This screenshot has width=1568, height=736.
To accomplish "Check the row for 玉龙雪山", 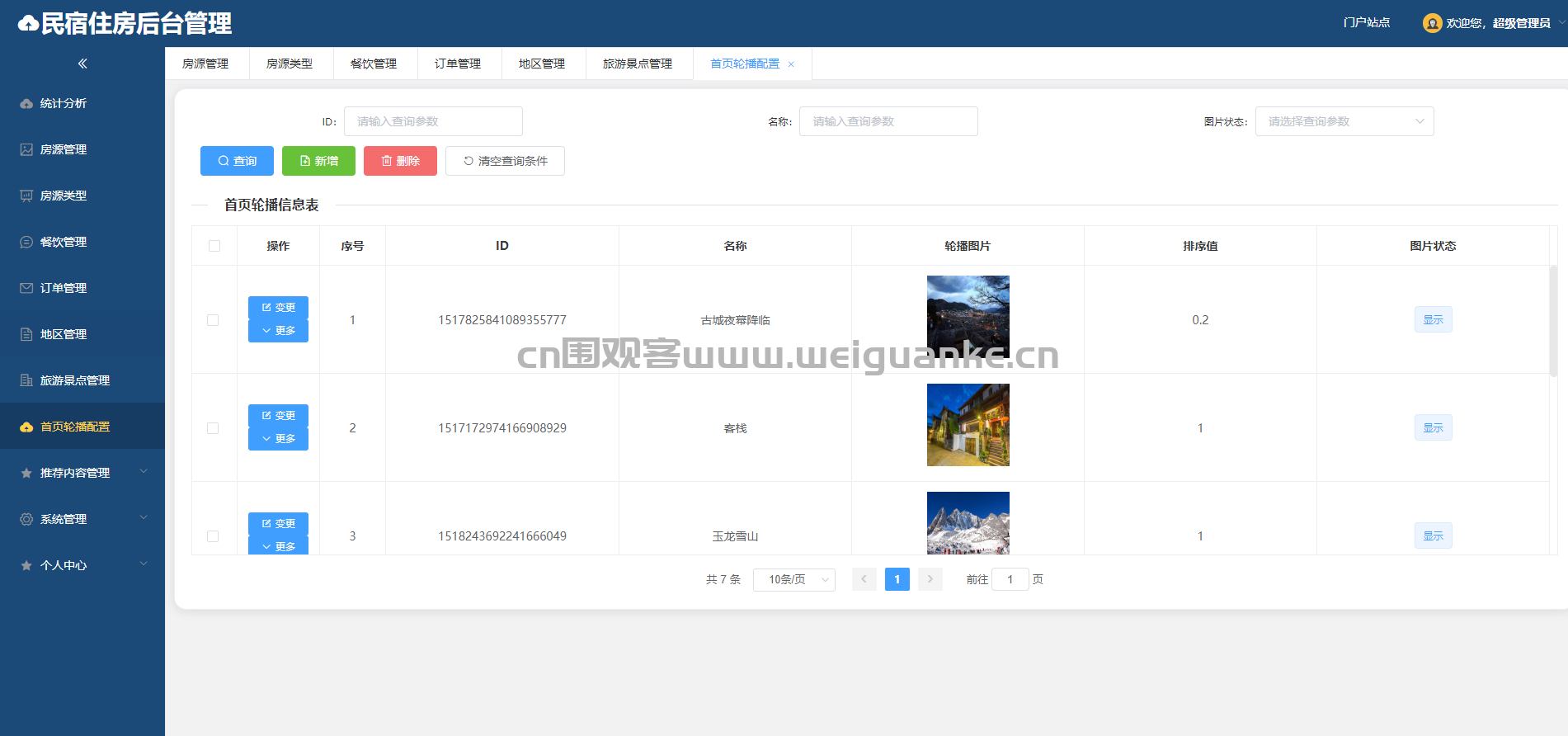I will (213, 536).
